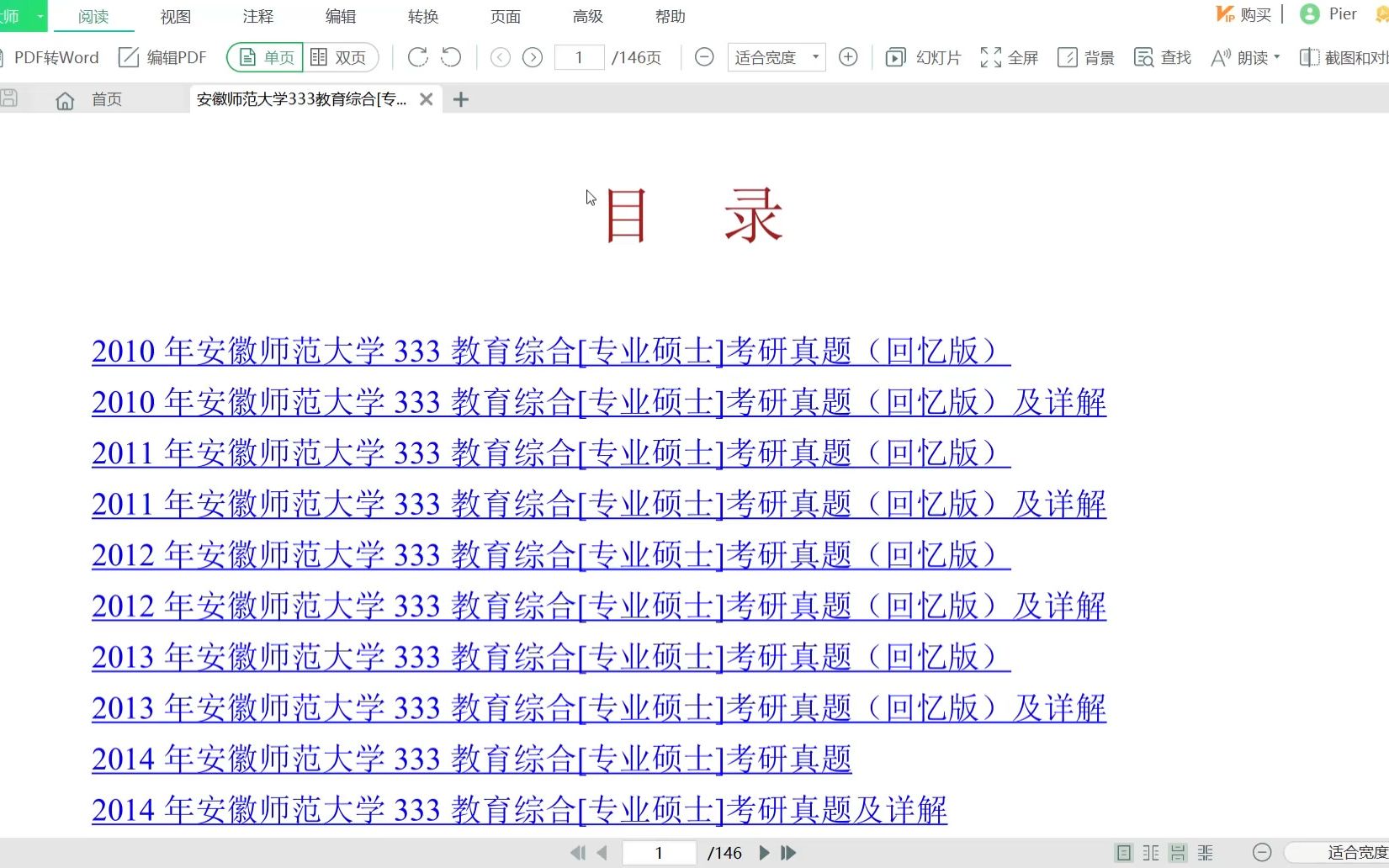Open the 背景 background option

pos(1086,57)
